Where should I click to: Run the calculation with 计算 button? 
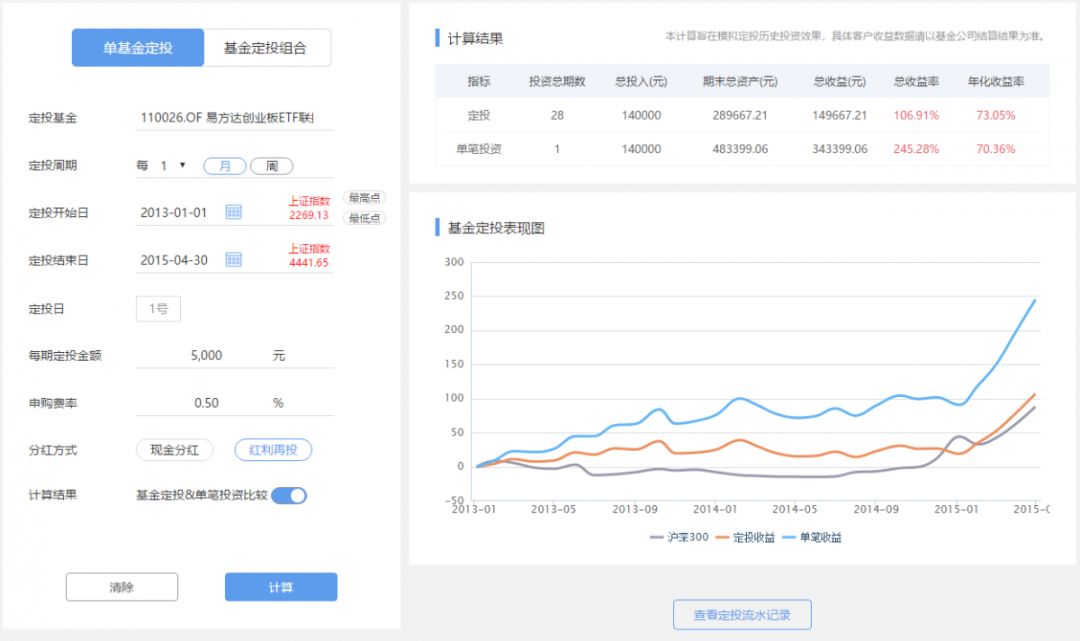pos(281,587)
